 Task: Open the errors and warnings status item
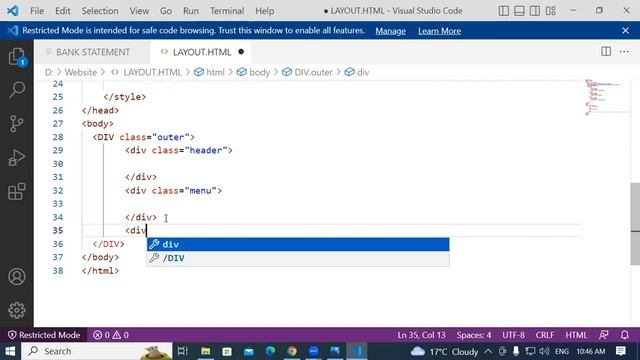click(111, 335)
